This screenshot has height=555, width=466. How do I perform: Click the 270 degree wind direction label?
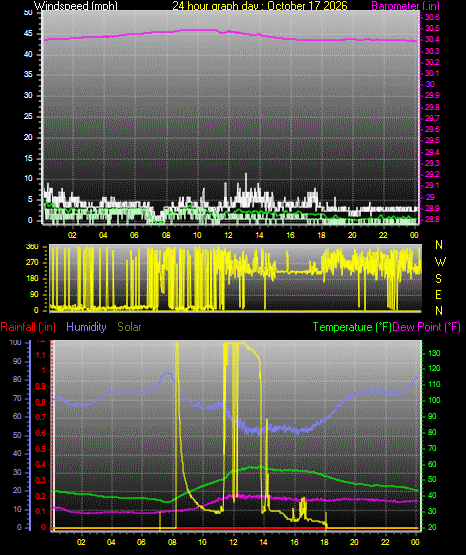[32, 263]
